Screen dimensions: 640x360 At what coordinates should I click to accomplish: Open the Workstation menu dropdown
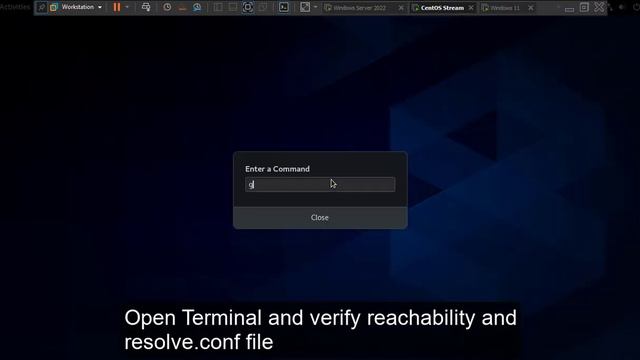(x=77, y=7)
